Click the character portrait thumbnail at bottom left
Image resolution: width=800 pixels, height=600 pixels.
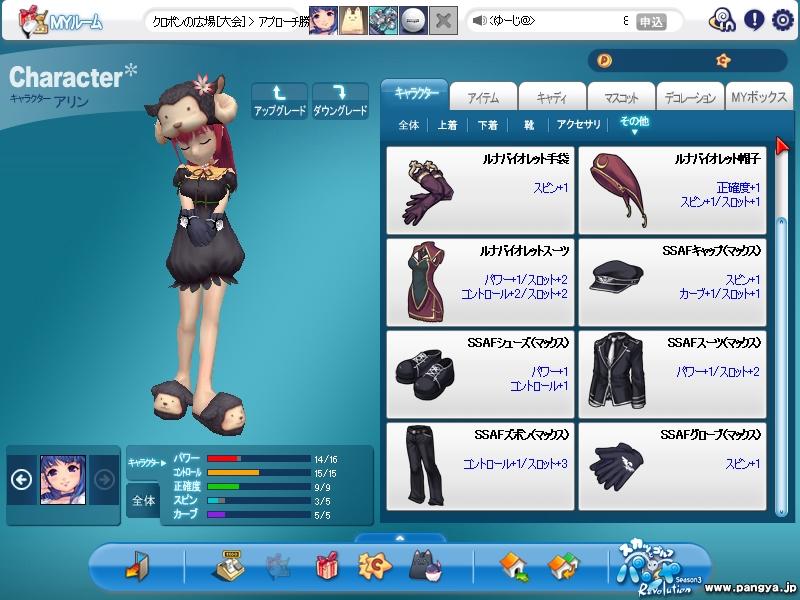[63, 480]
